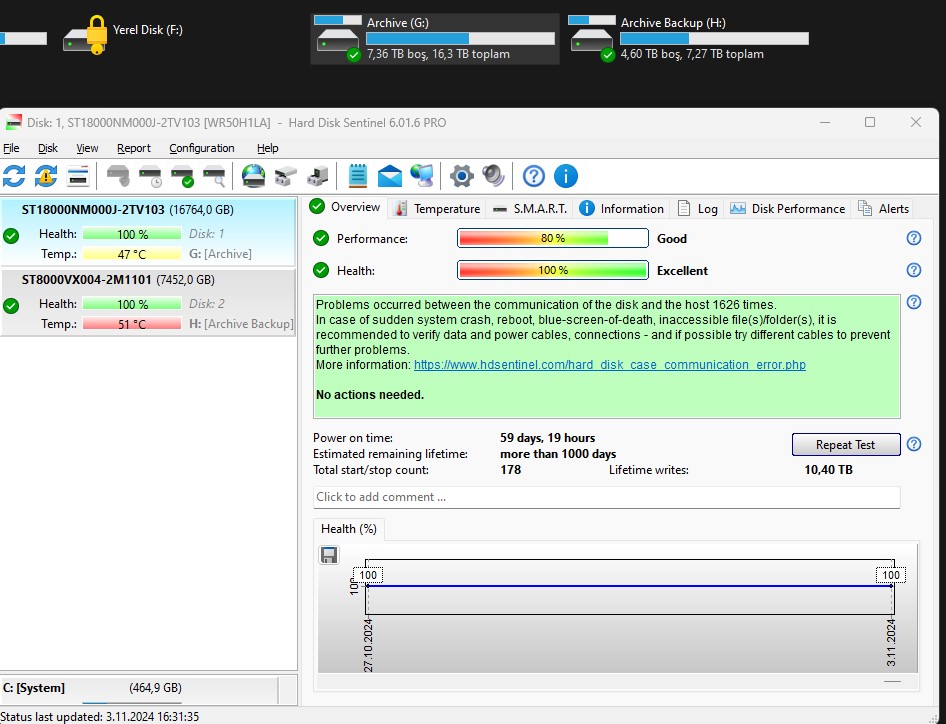Click the green check icon beside Performance label
Viewport: 946px width, 724px height.
[321, 238]
